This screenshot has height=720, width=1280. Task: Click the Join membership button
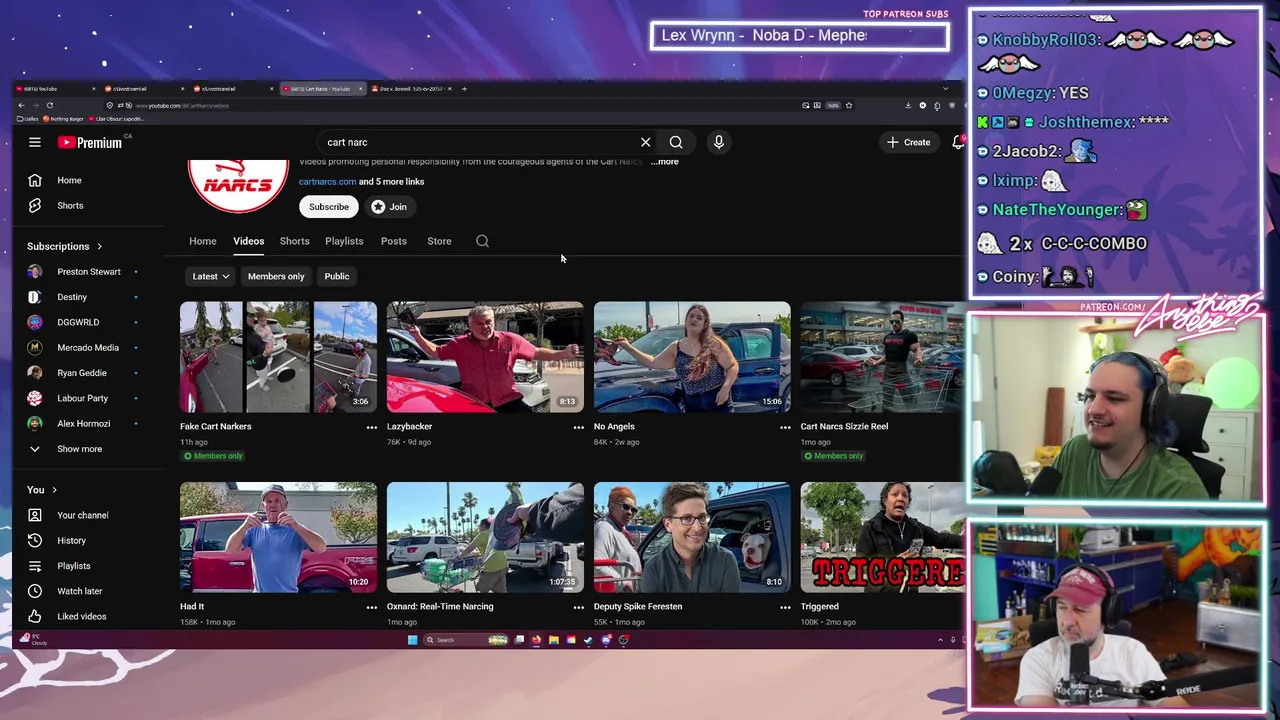(x=389, y=207)
